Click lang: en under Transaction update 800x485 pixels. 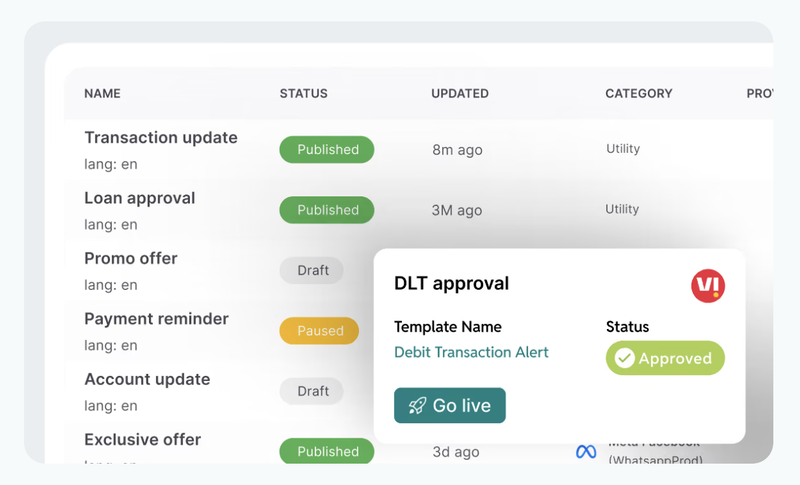[111, 164]
